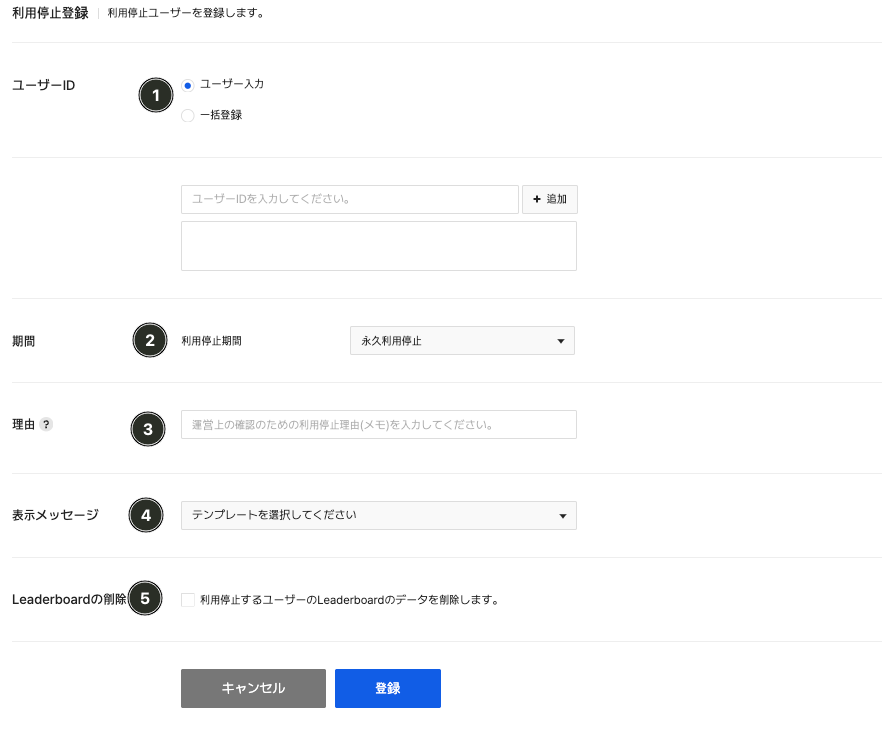Select the ユーザー入力 radio button
Image resolution: width=882 pixels, height=750 pixels.
(188, 85)
